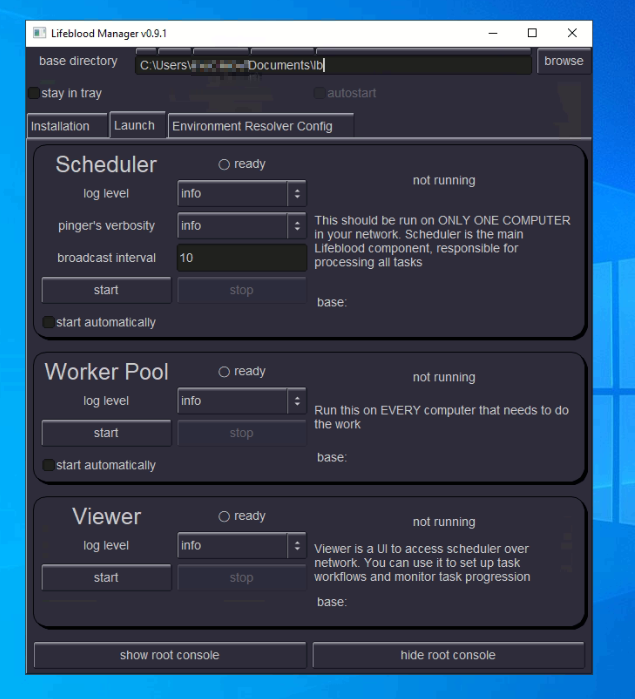The width and height of the screenshot is (635, 699).
Task: Click the broadcast interval field
Action: coord(242,258)
